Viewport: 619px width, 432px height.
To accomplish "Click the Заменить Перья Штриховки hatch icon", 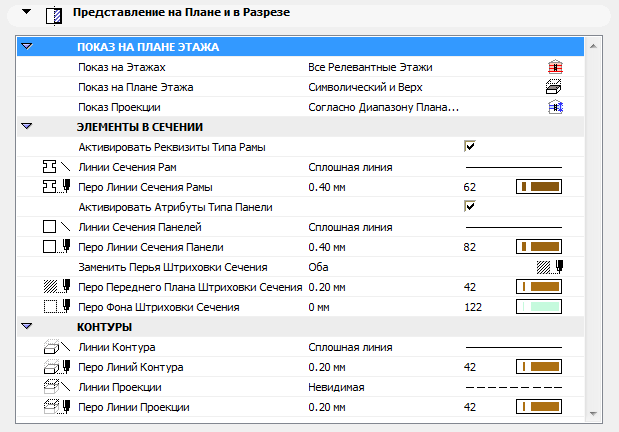I will [x=551, y=267].
